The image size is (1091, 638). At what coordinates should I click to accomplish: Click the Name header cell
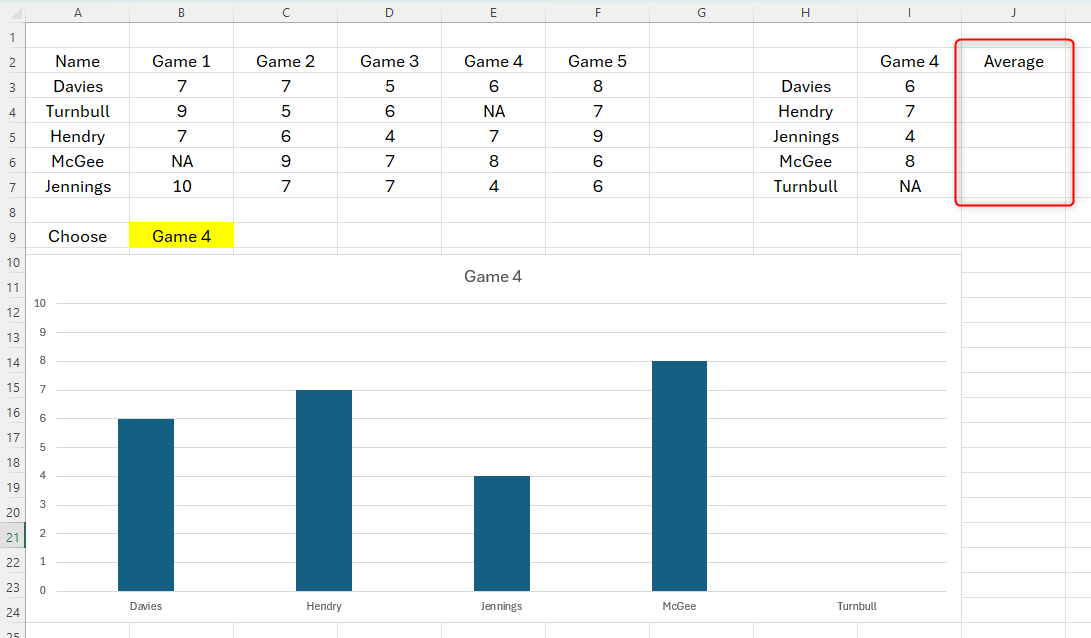point(77,61)
